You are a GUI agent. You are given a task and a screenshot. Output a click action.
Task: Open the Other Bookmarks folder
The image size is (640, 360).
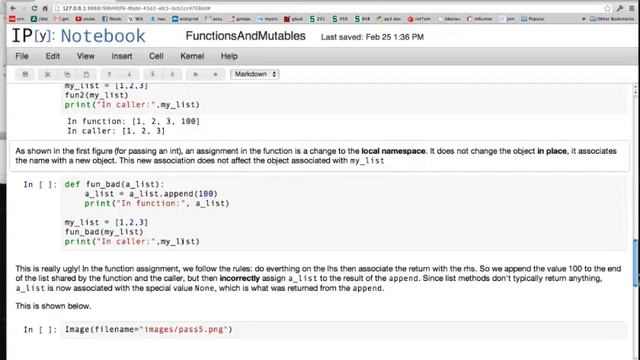pyautogui.click(x=612, y=19)
